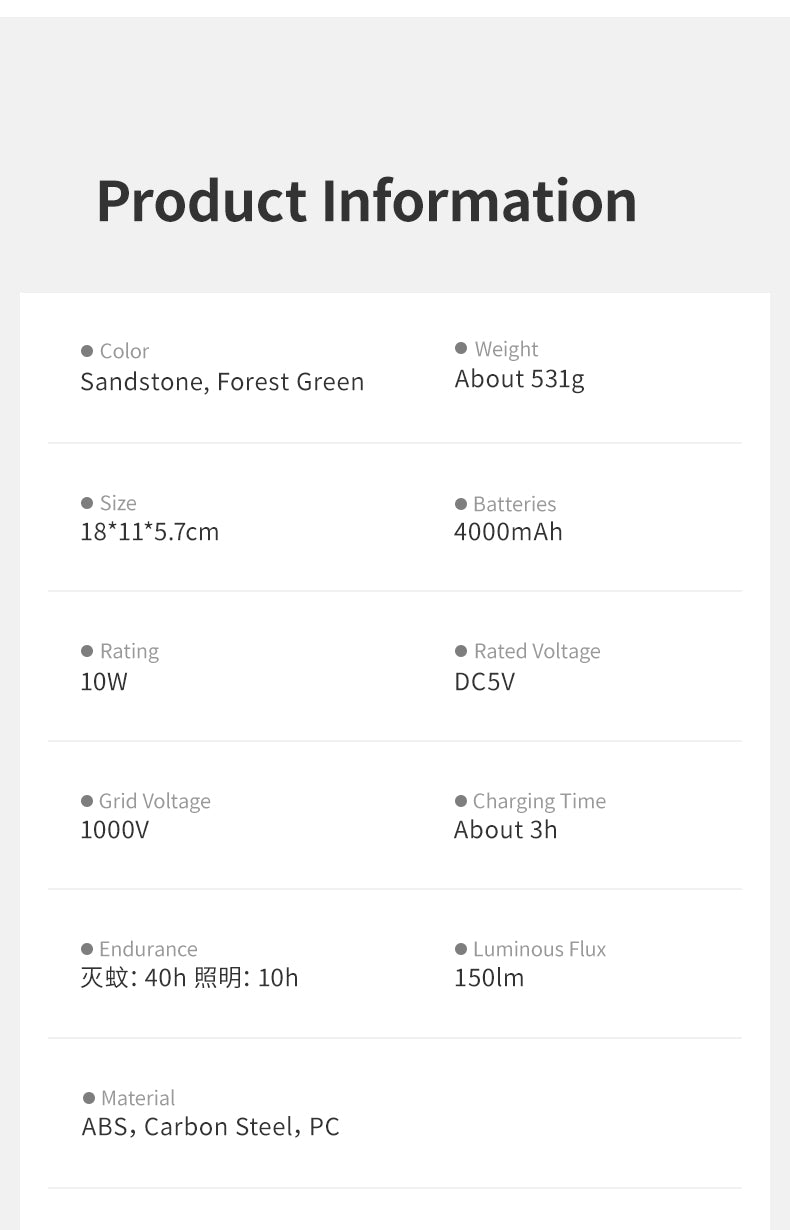Click the bullet beside Grid Voltage
Viewport: 790px width, 1230px height.
[x=87, y=801]
